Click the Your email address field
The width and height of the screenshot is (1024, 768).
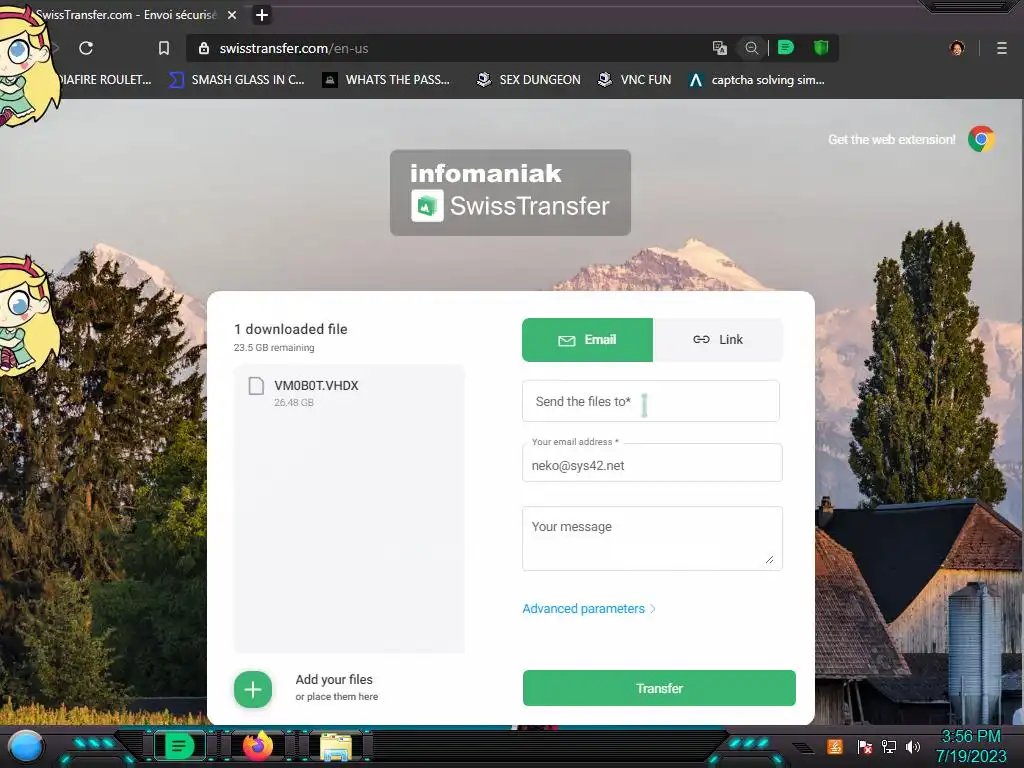point(652,463)
